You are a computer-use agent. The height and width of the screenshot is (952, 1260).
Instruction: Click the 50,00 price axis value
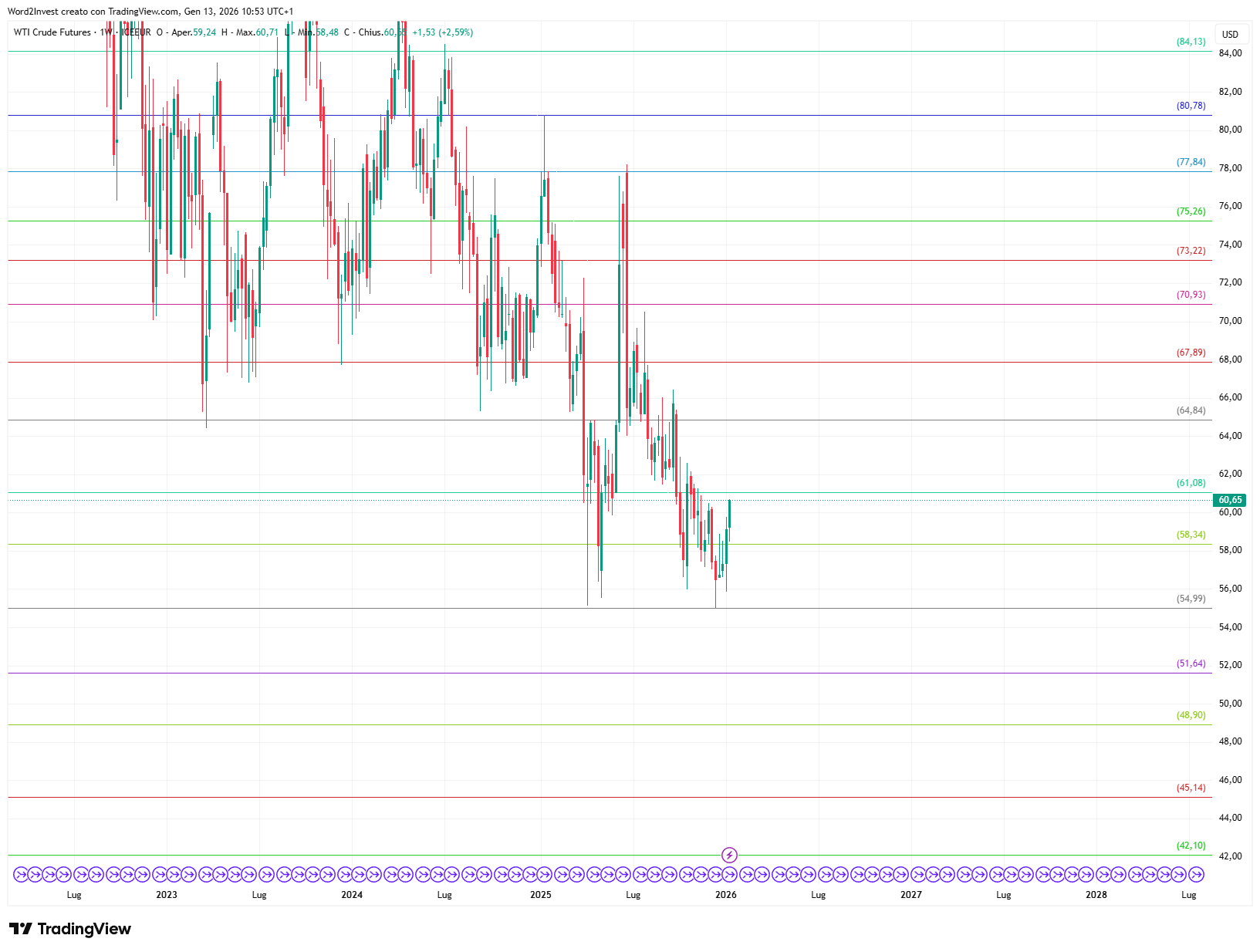(1231, 704)
